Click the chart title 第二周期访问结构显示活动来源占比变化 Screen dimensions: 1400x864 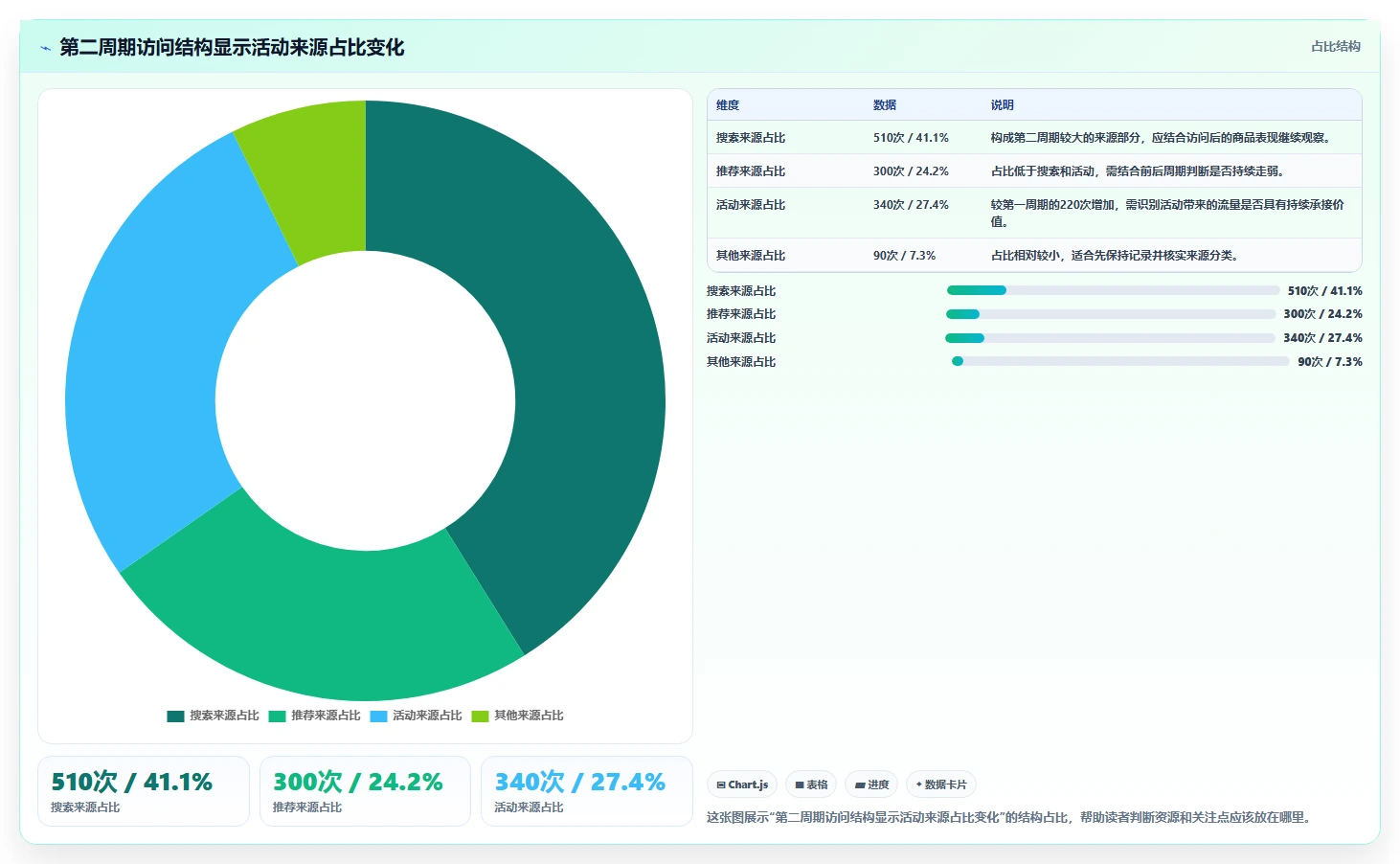(x=232, y=48)
